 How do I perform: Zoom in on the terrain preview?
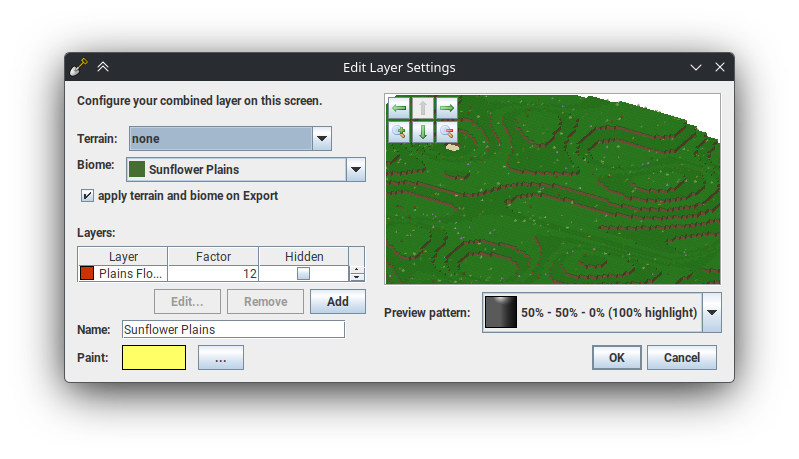399,132
